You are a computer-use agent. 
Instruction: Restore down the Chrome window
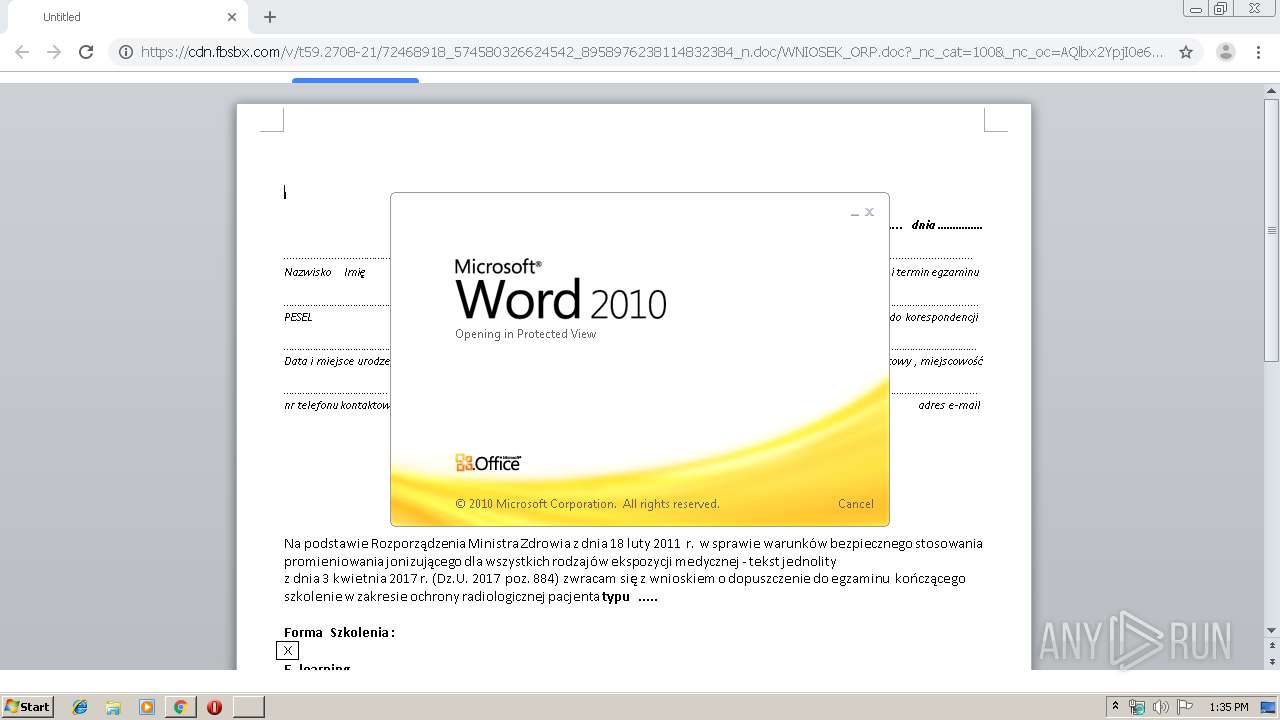pyautogui.click(x=1221, y=8)
